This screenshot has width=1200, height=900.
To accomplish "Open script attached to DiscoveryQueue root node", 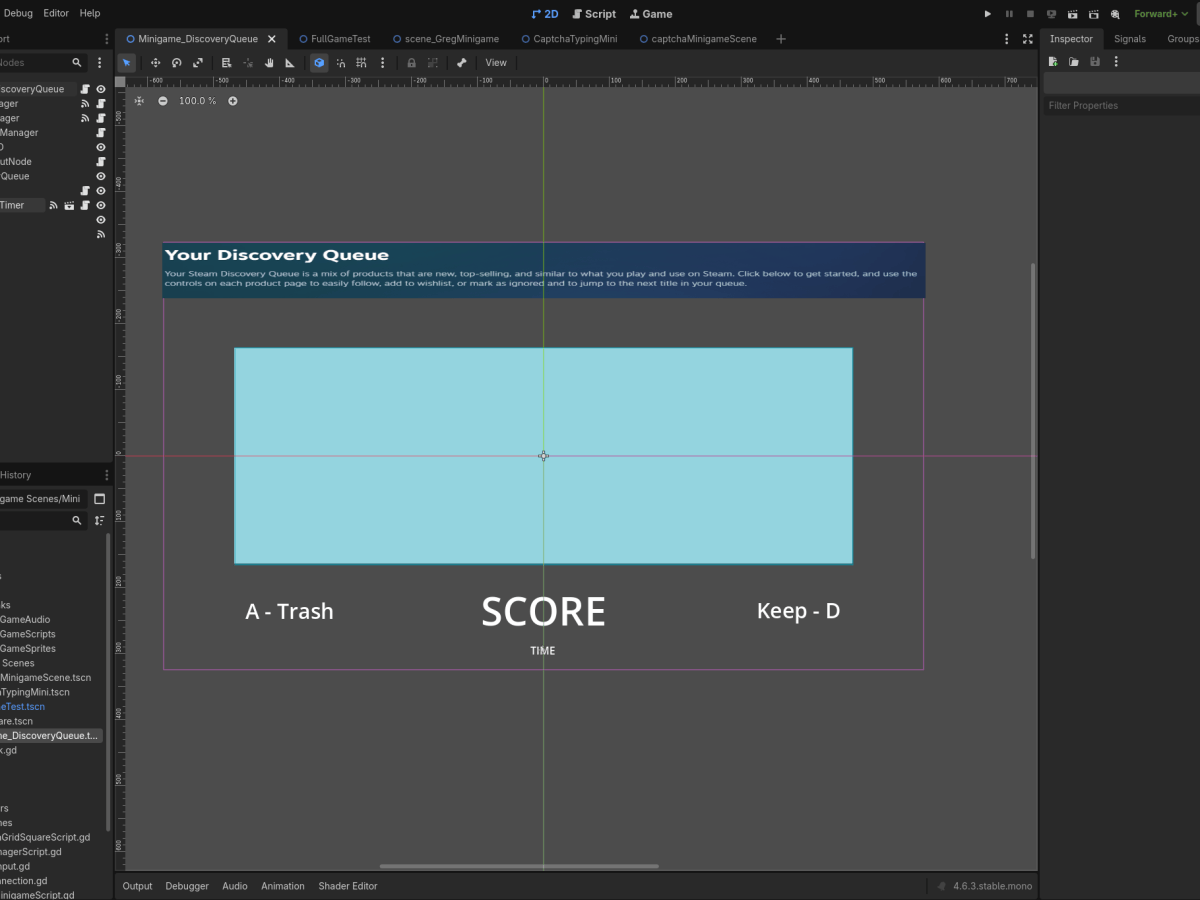I will [x=85, y=89].
